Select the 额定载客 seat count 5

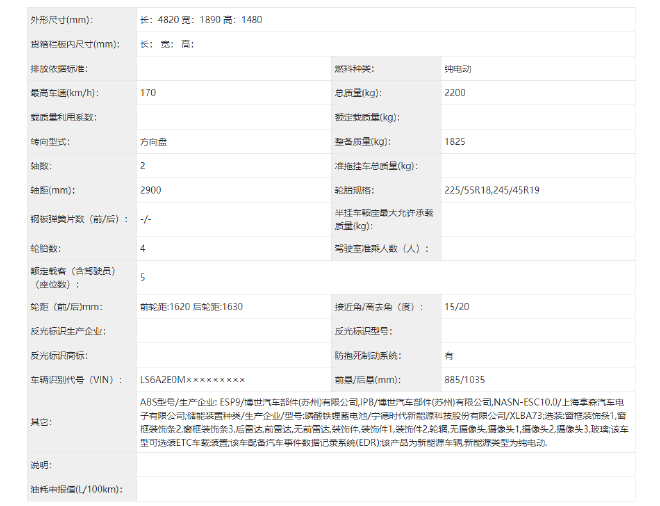point(143,277)
